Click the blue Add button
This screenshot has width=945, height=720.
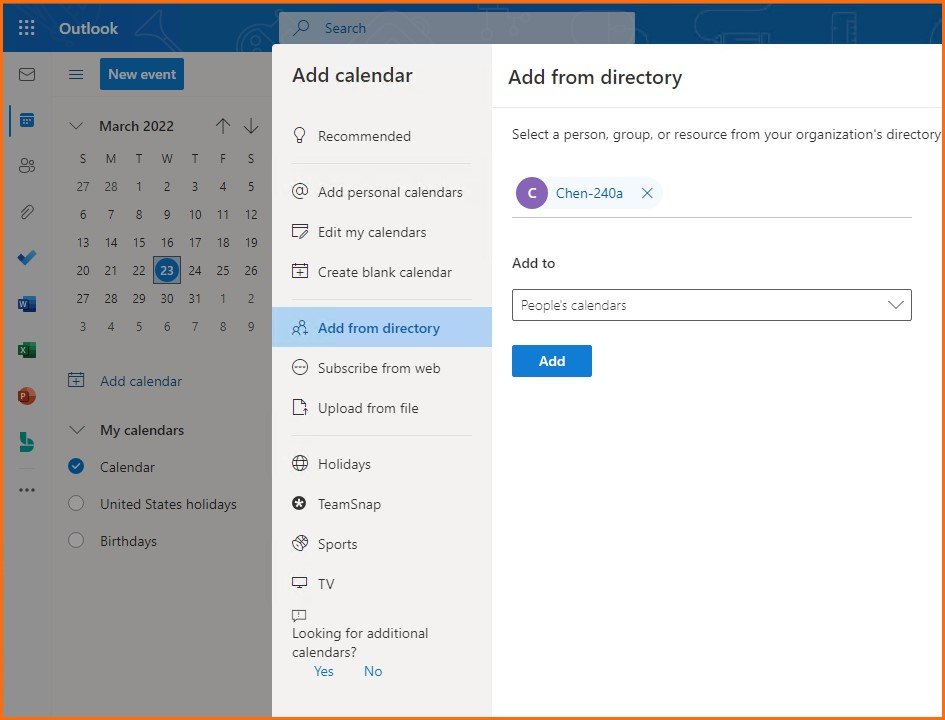pos(551,361)
